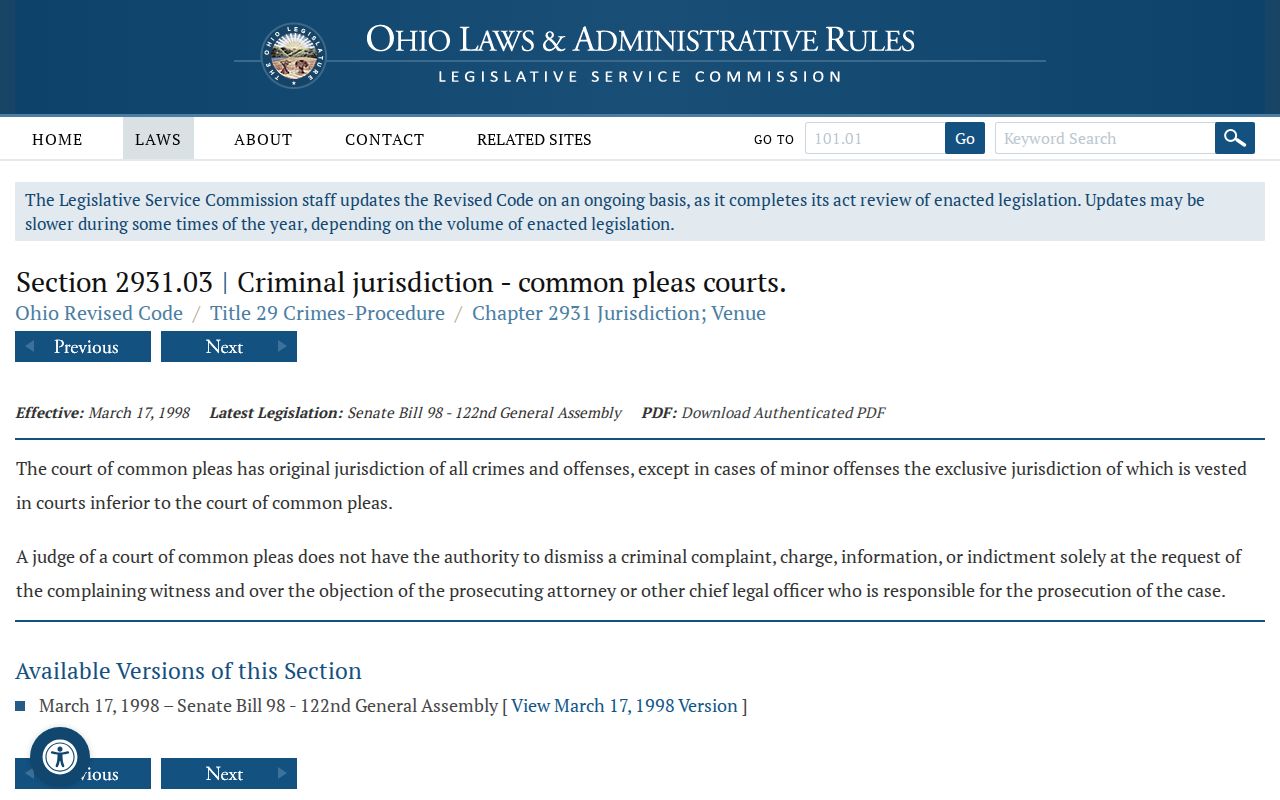Go to Next section using bottom button
The width and height of the screenshot is (1280, 800).
coord(229,773)
